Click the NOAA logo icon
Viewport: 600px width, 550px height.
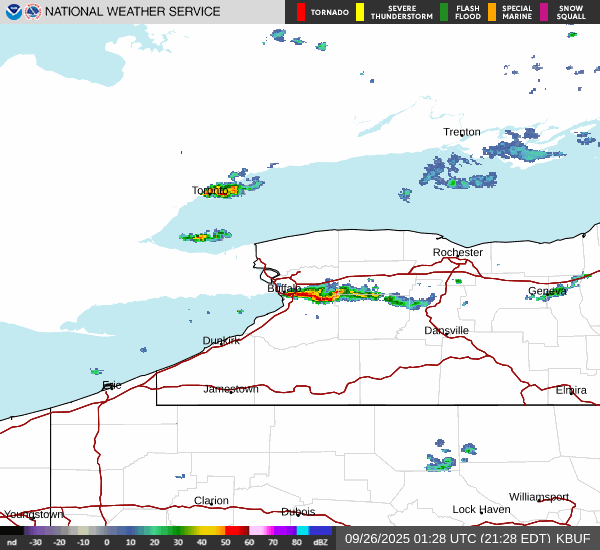point(11,12)
